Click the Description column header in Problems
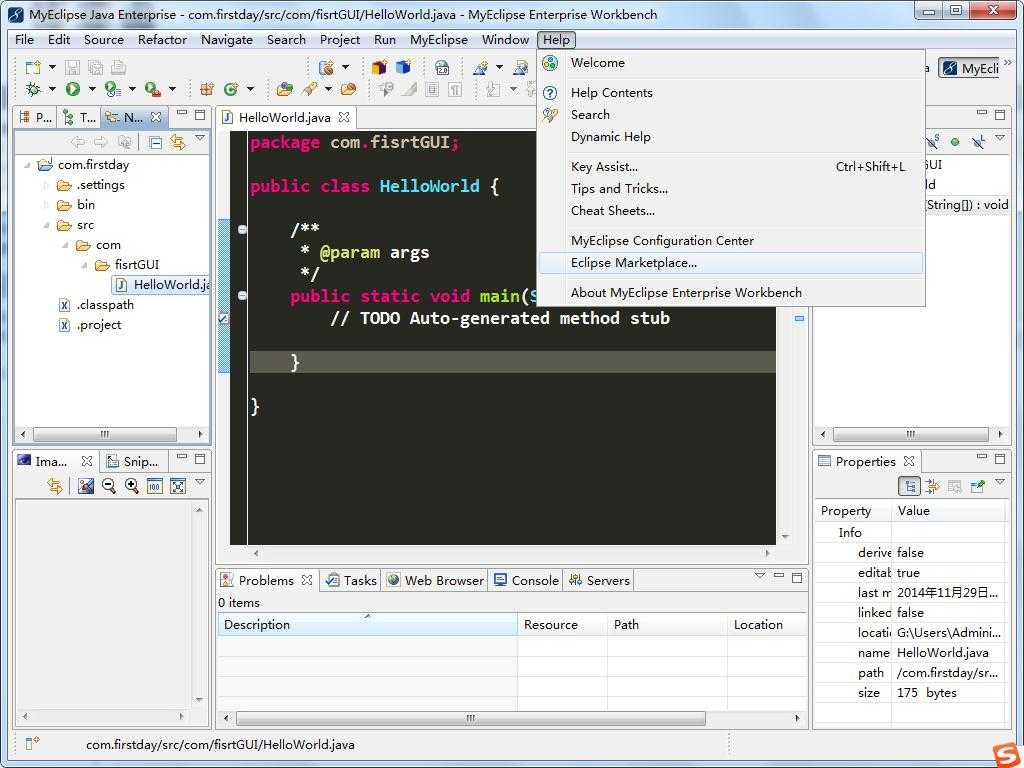The height and width of the screenshot is (768, 1024). tap(367, 624)
